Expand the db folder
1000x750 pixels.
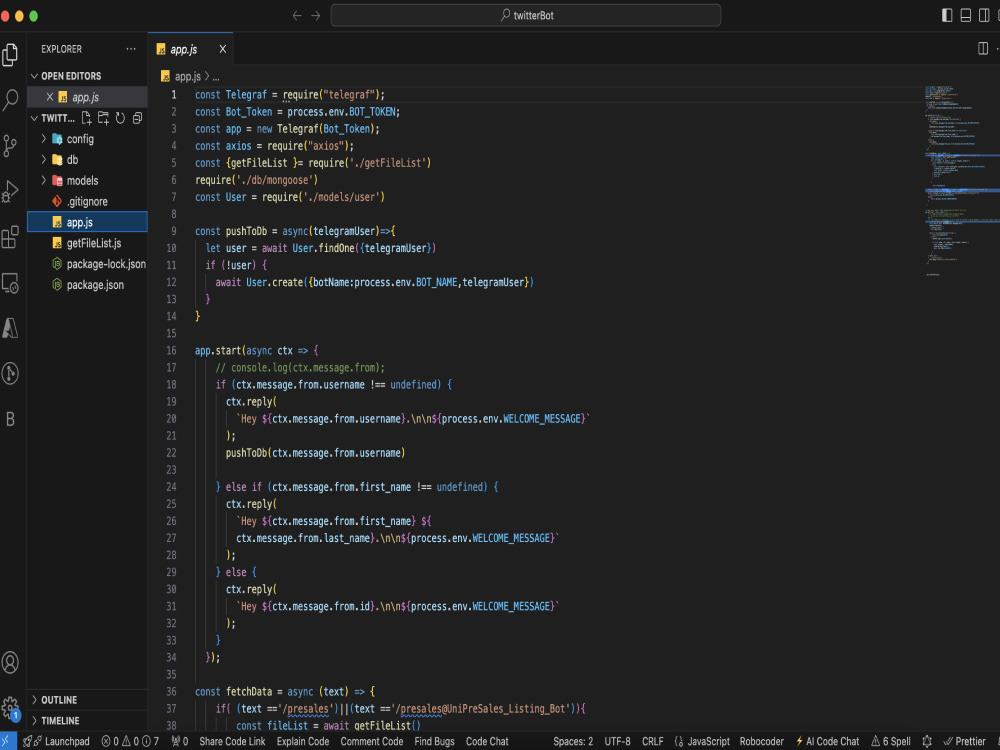[x=87, y=159]
